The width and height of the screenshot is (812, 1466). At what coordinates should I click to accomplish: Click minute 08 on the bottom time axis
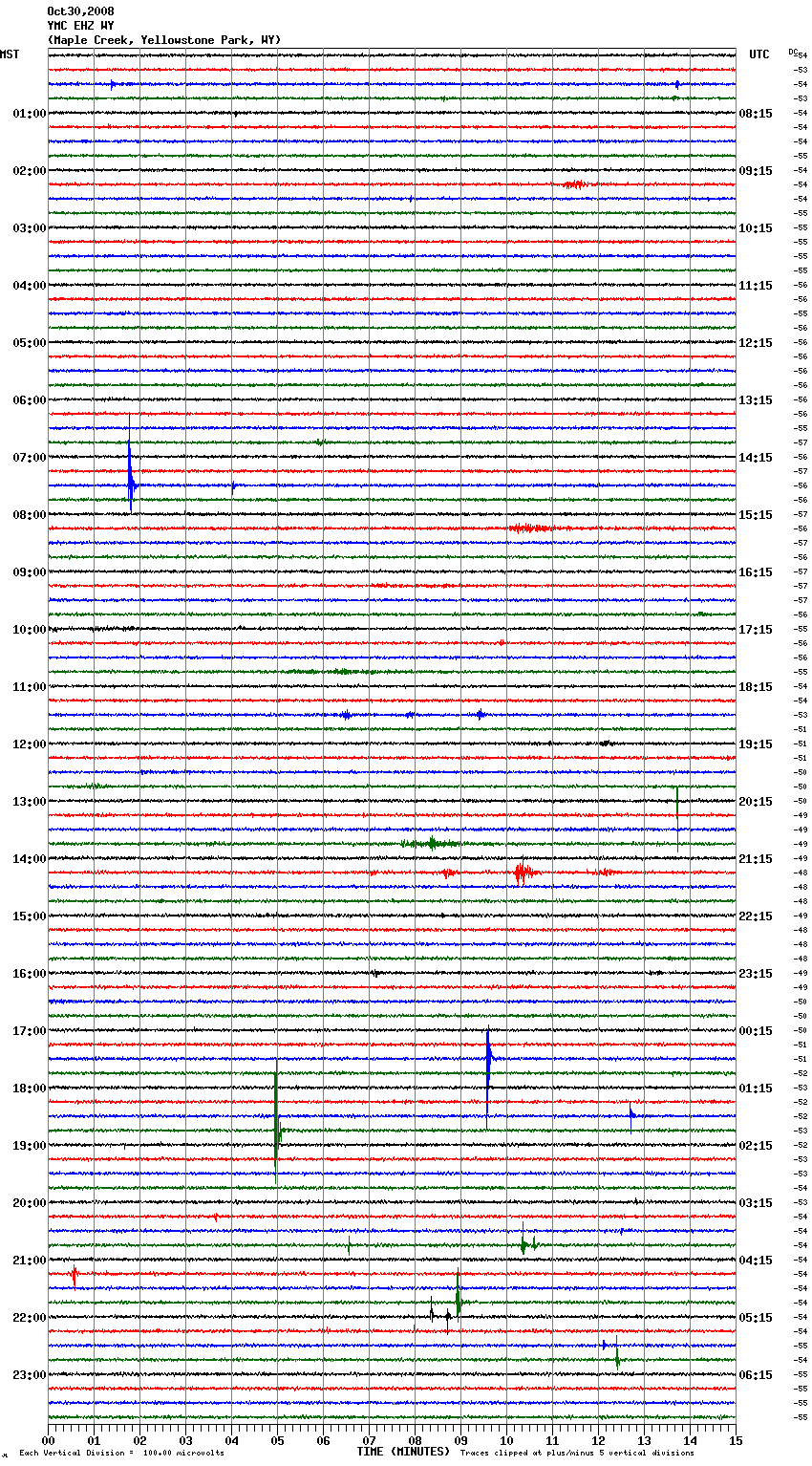415,1440
